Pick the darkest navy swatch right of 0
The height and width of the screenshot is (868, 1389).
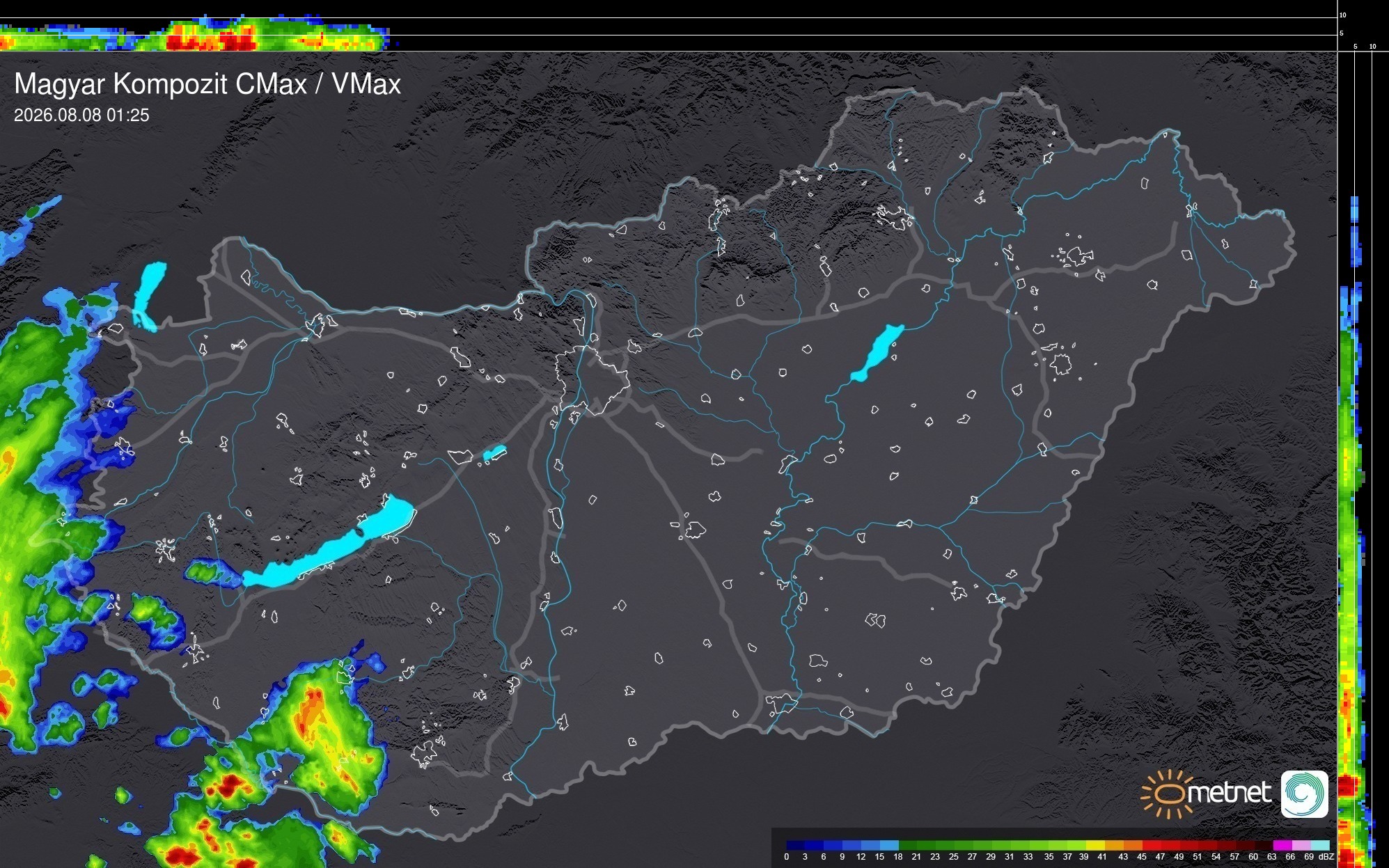[796, 845]
